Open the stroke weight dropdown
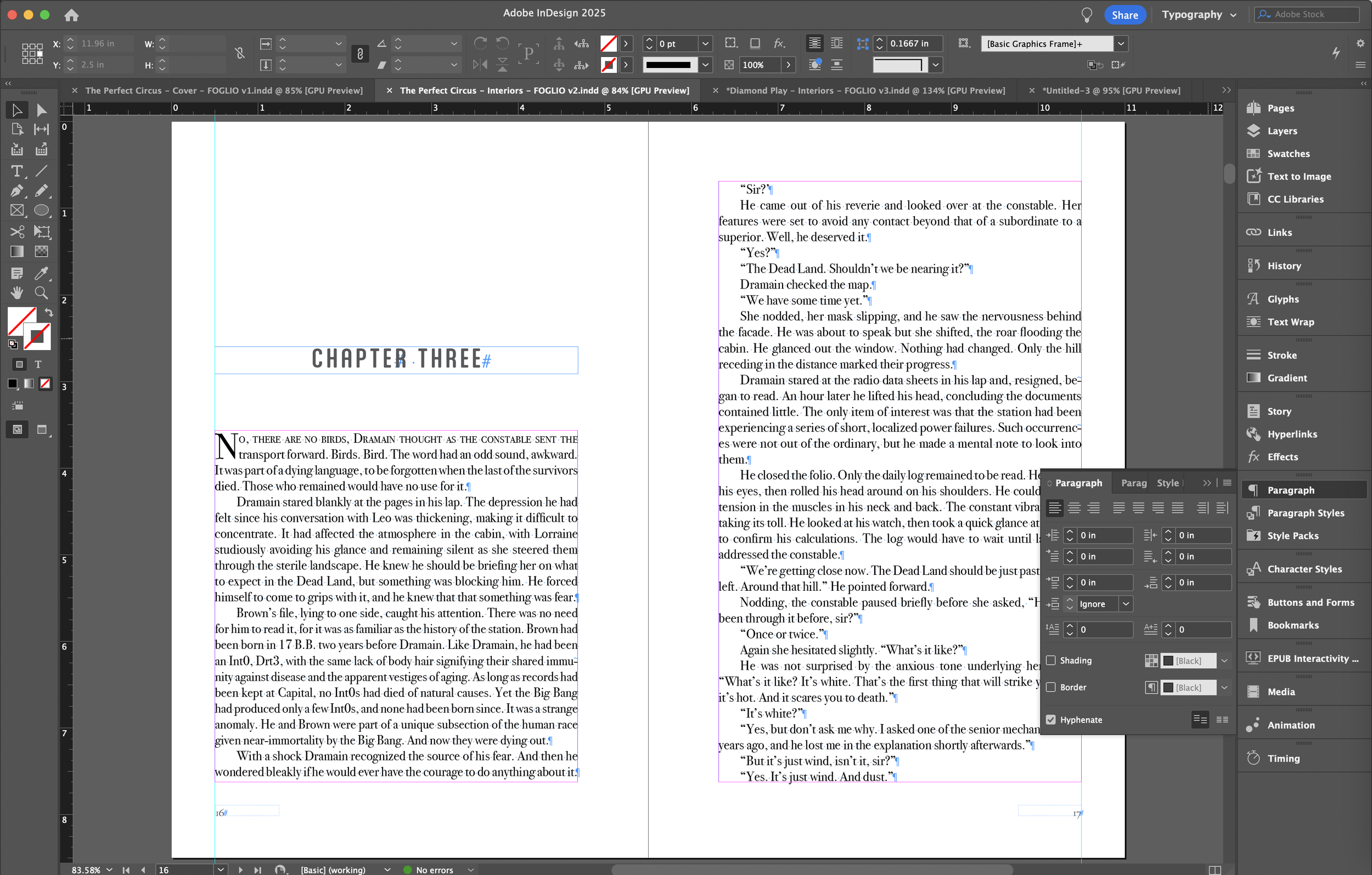 pos(704,43)
